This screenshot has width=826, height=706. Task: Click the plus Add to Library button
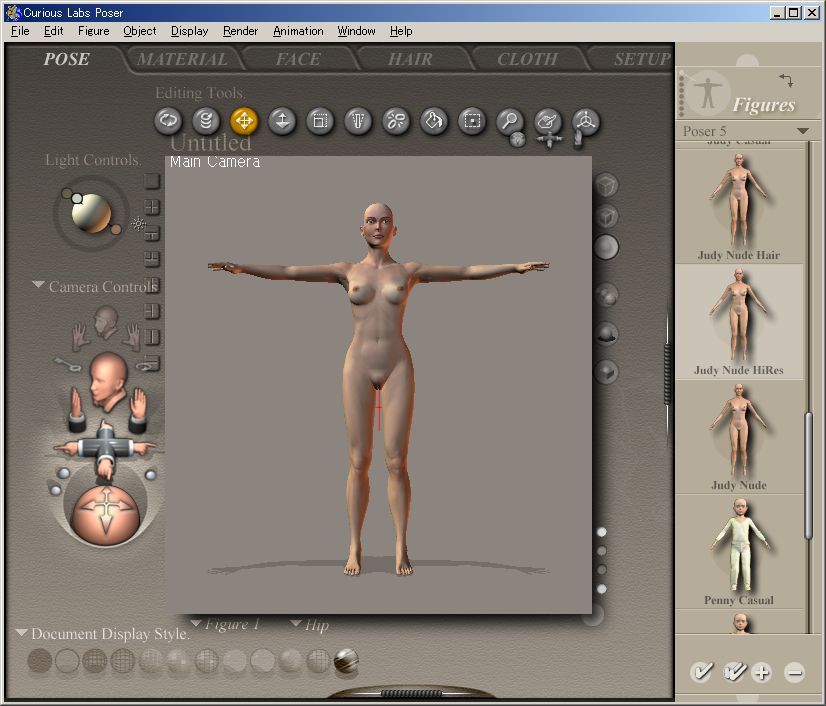762,672
